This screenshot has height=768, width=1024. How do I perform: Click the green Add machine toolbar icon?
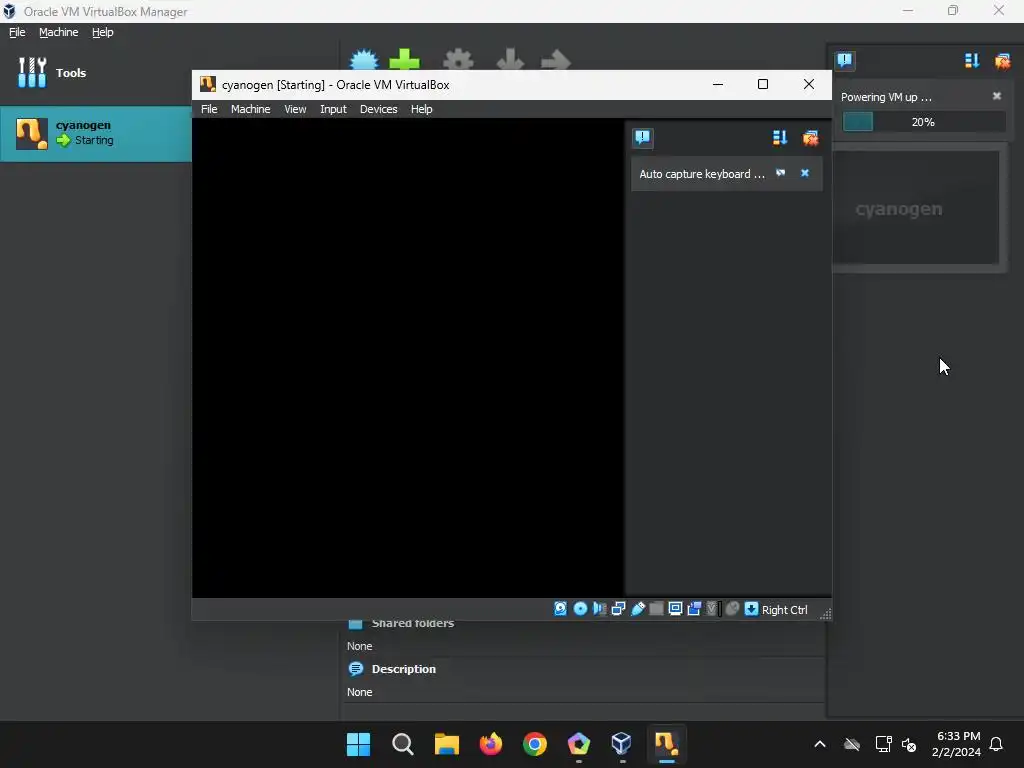(x=405, y=61)
